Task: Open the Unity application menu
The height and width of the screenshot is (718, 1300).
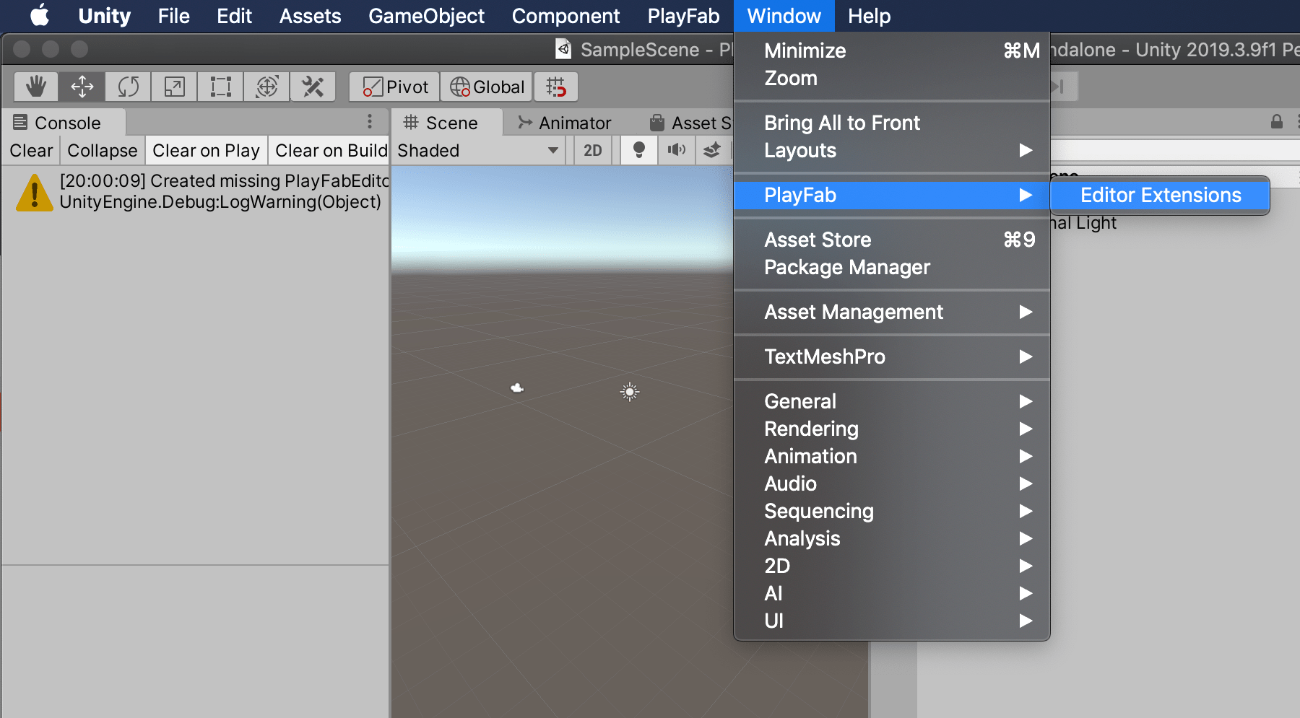Action: (105, 16)
